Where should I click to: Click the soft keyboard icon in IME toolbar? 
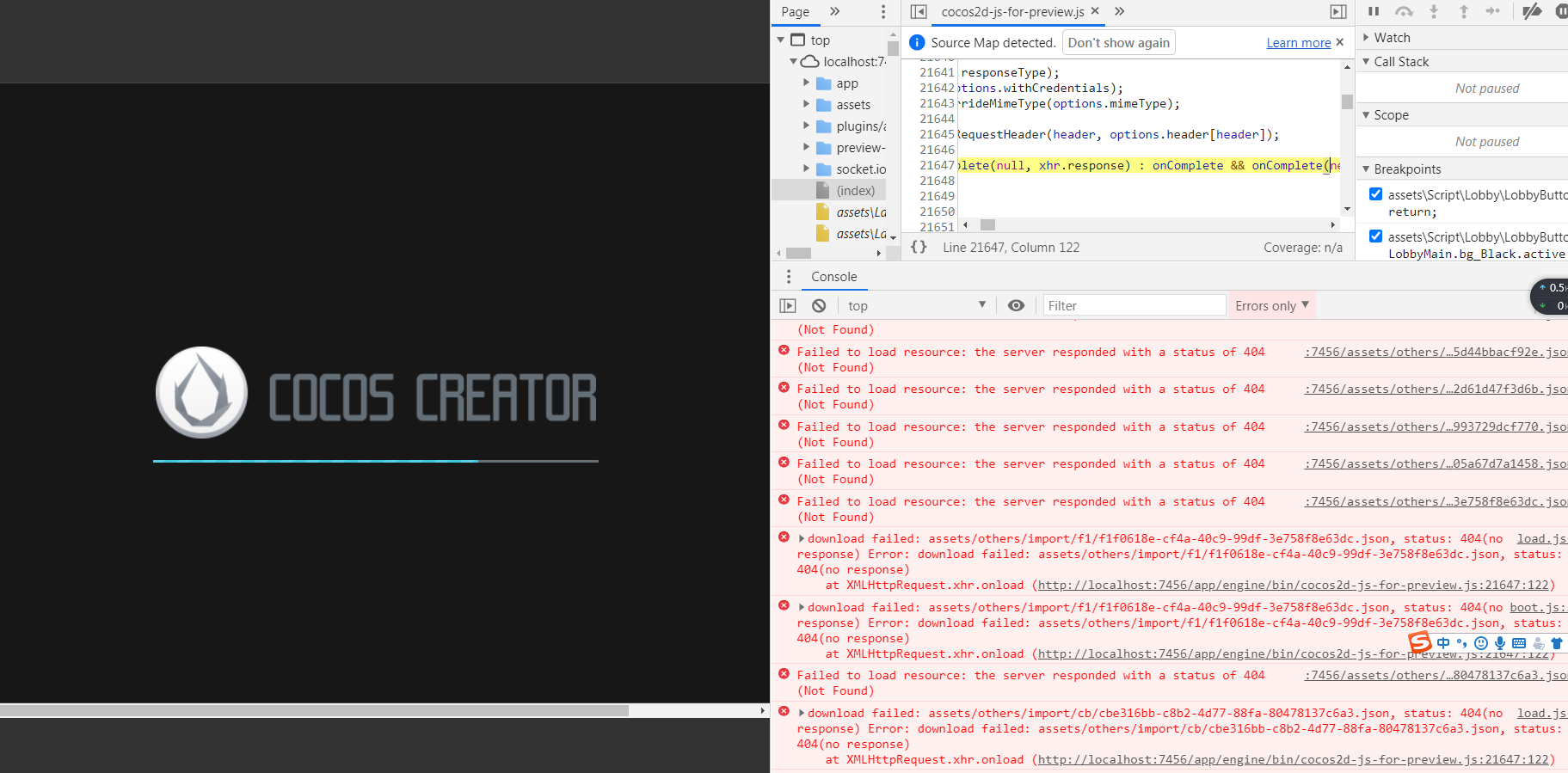[1519, 643]
